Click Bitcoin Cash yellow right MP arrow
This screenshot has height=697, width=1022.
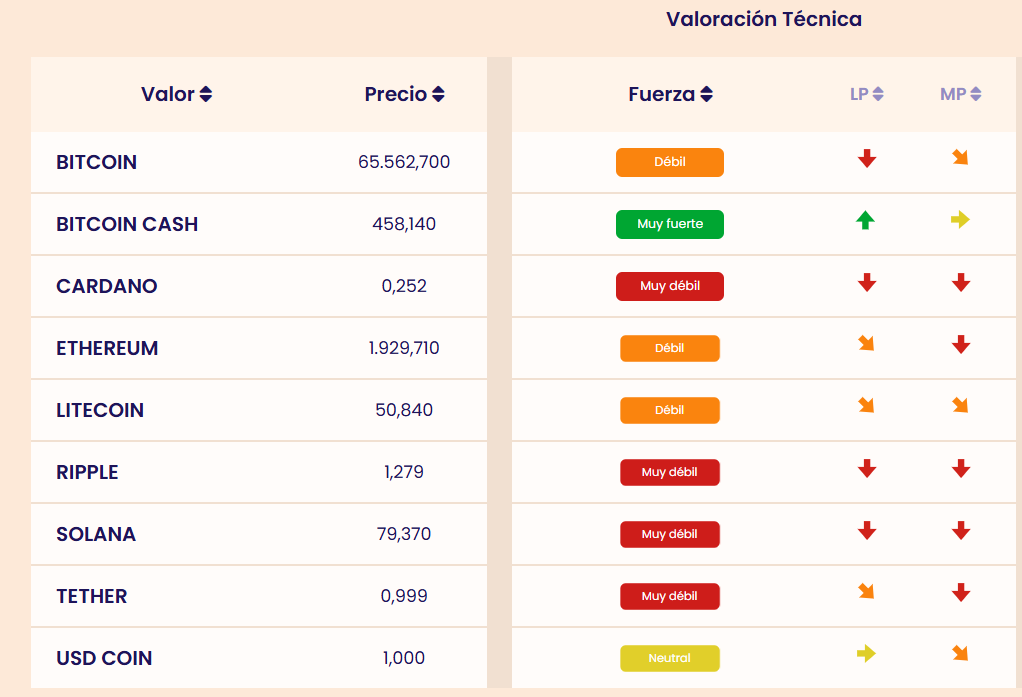(x=960, y=220)
